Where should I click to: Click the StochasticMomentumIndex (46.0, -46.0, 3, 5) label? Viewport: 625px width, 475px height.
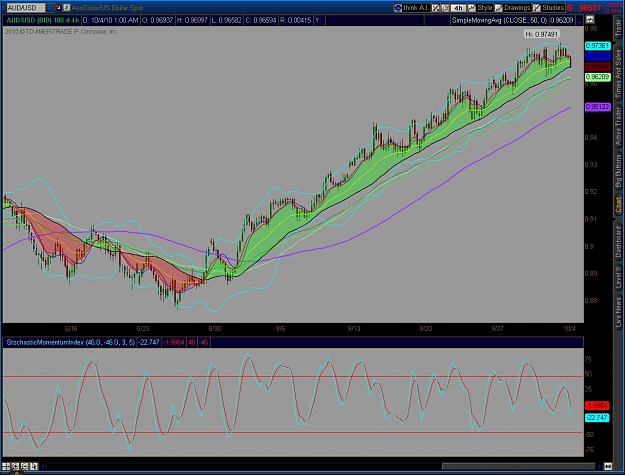point(71,342)
